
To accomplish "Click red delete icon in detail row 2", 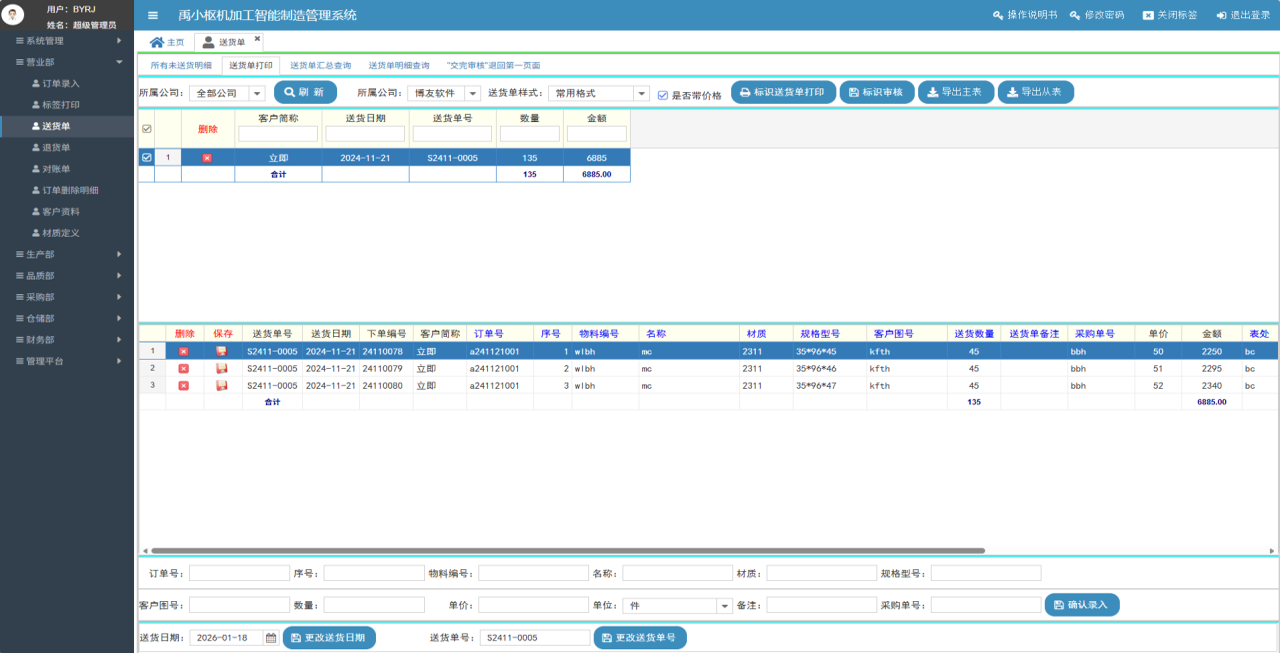I will 183,369.
